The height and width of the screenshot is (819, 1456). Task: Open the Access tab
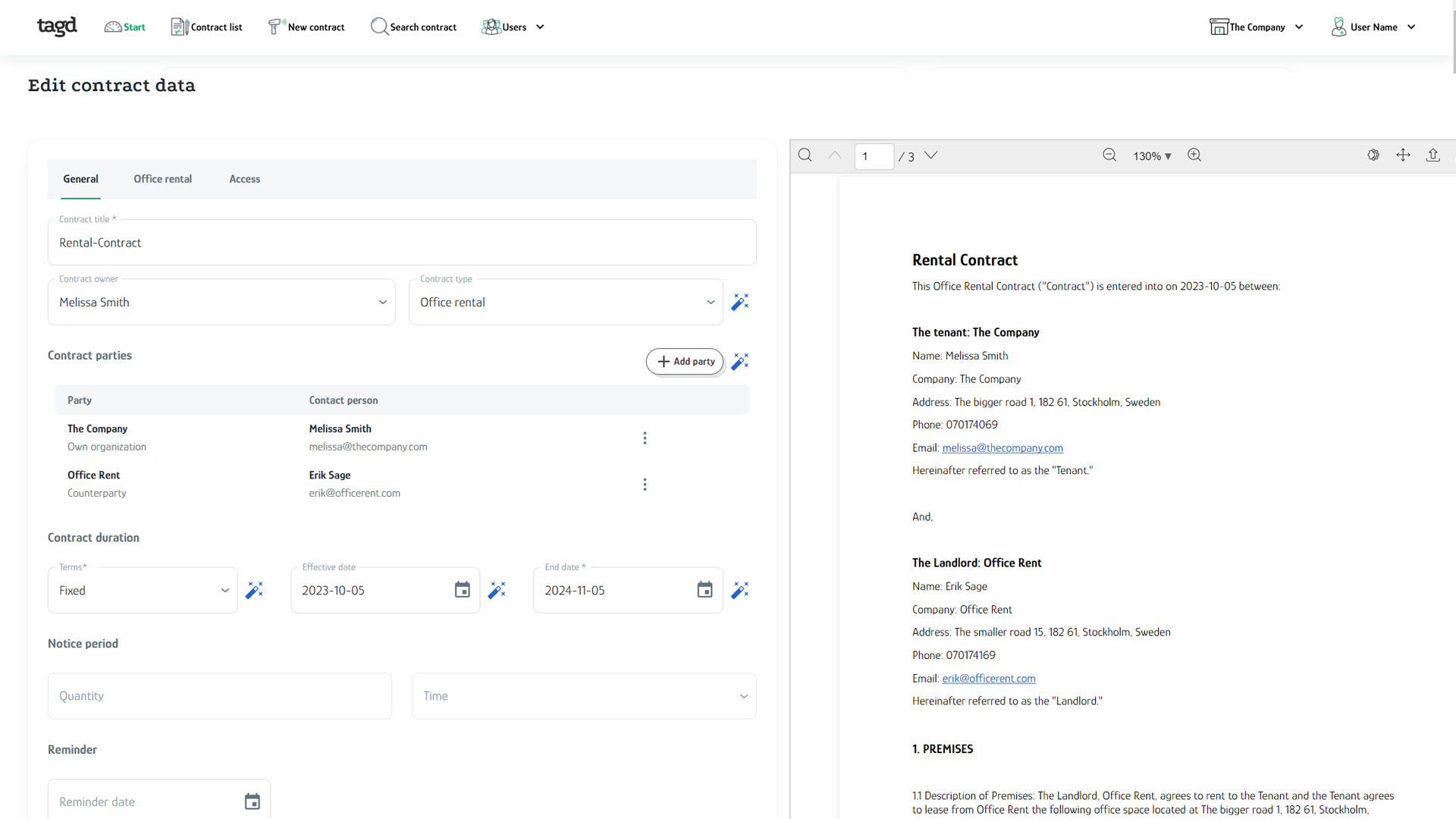click(x=244, y=179)
